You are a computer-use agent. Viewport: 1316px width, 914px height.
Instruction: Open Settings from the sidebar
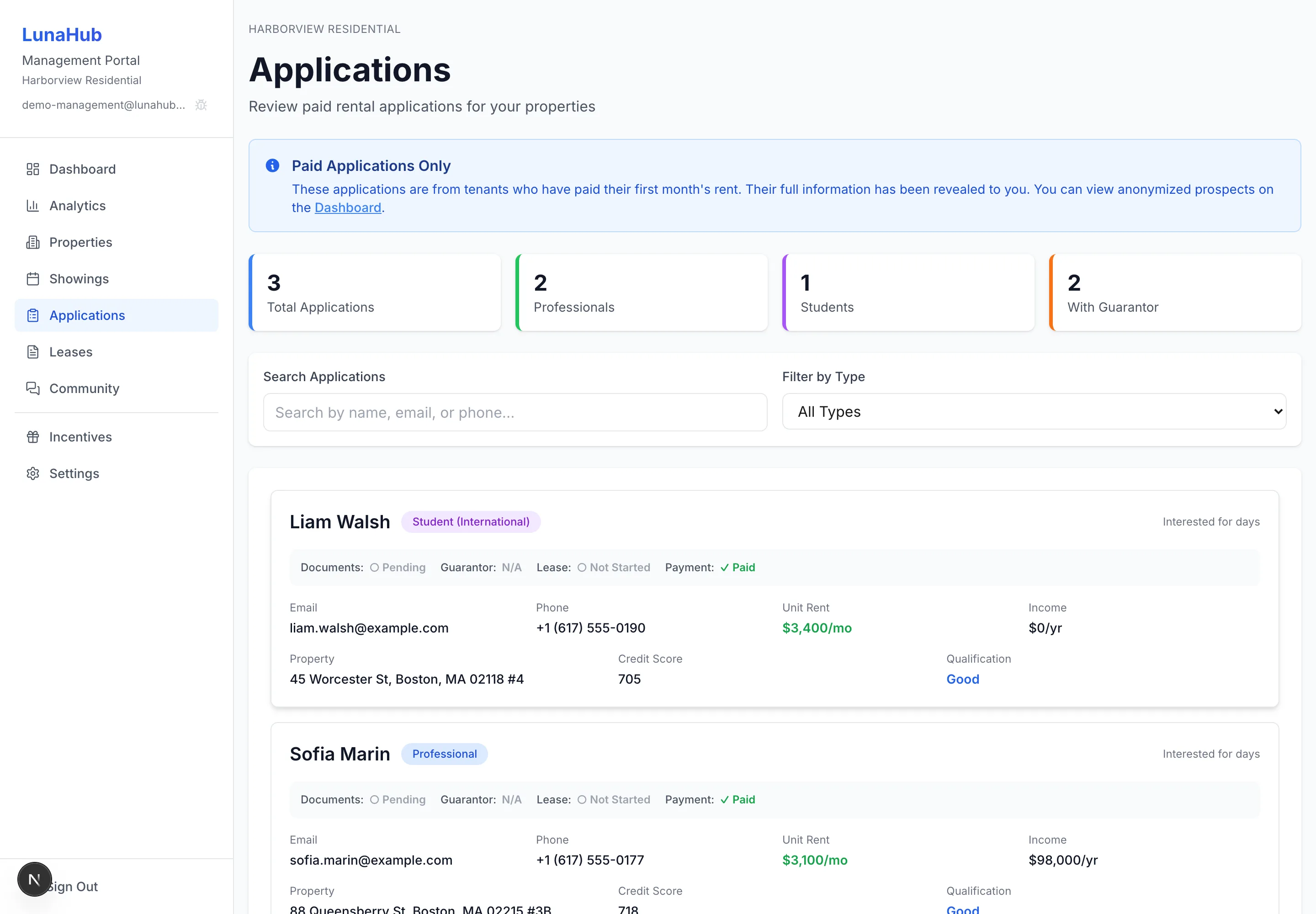click(x=116, y=473)
